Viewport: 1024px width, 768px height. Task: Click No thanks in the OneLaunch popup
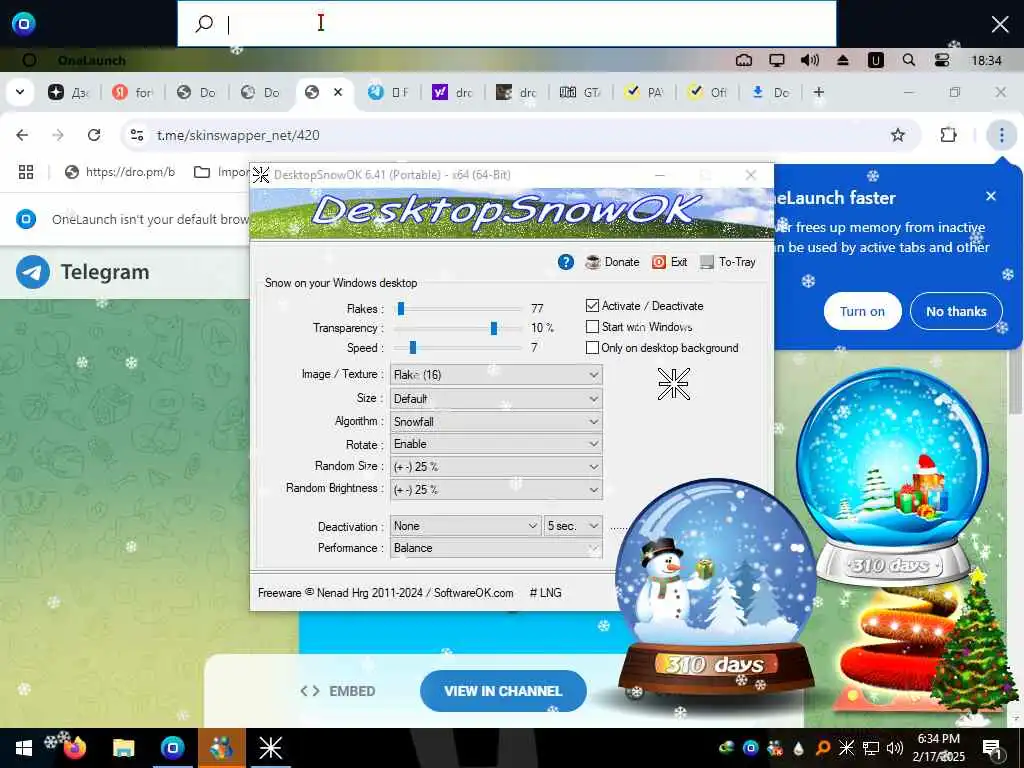pos(956,312)
